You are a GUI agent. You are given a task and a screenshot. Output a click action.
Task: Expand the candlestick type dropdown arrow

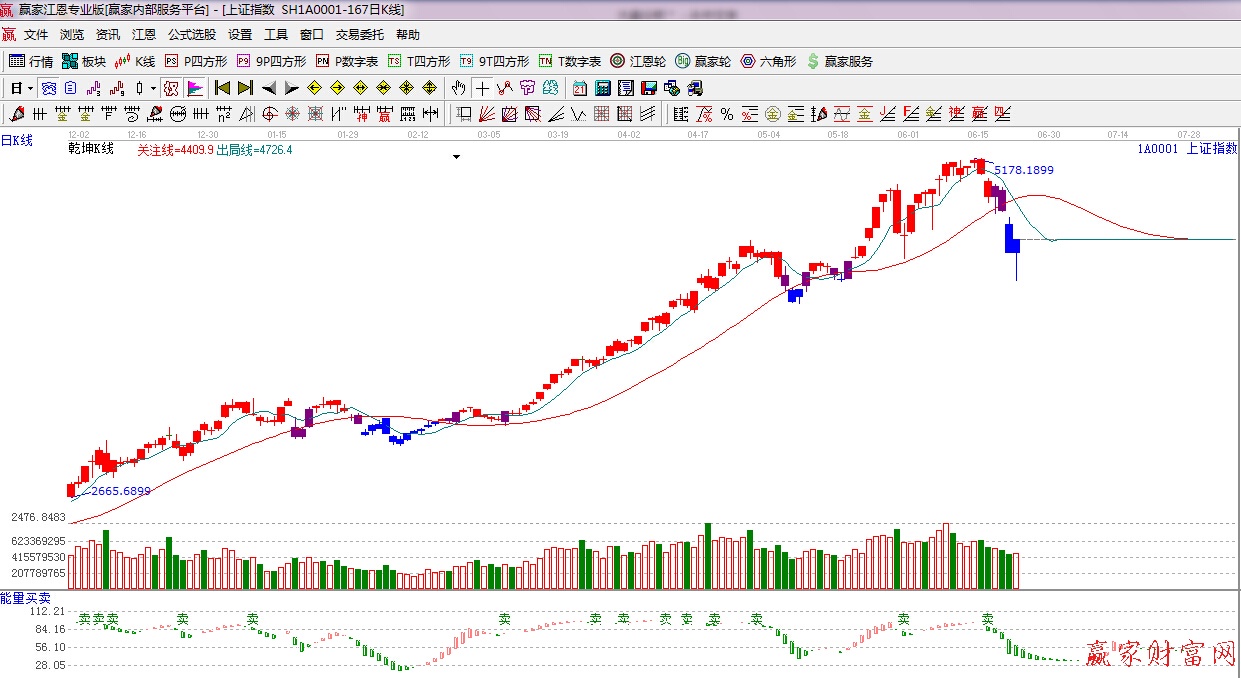pyautogui.click(x=153, y=88)
